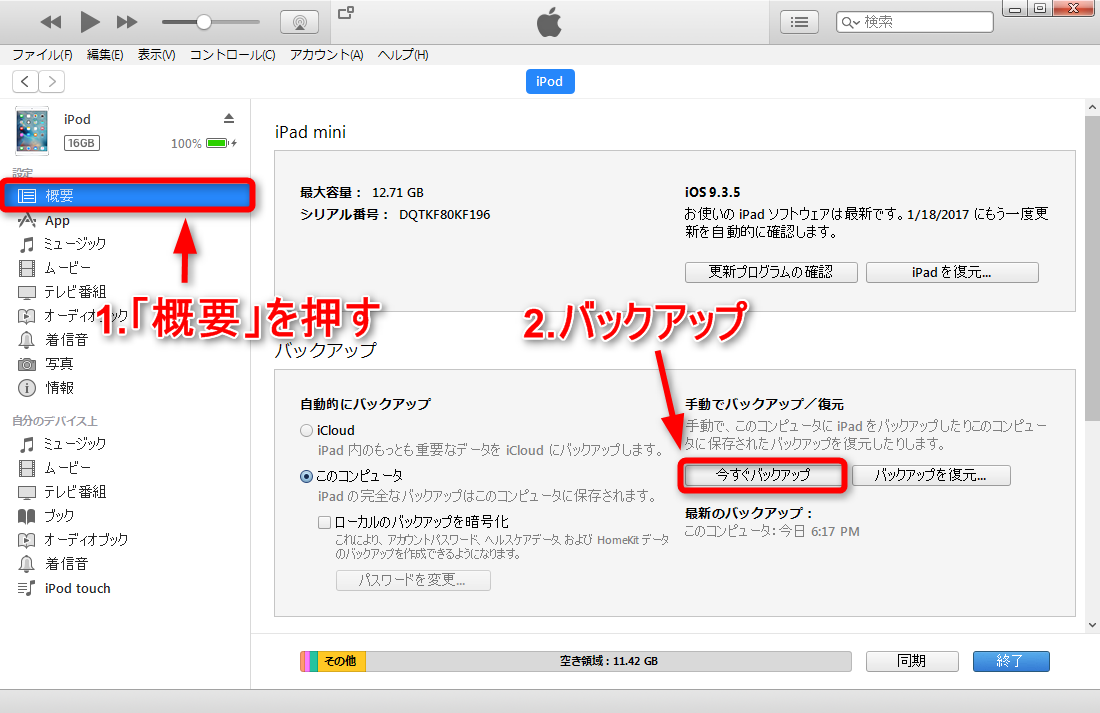Eject the iPod device
1100x713 pixels.
[229, 118]
